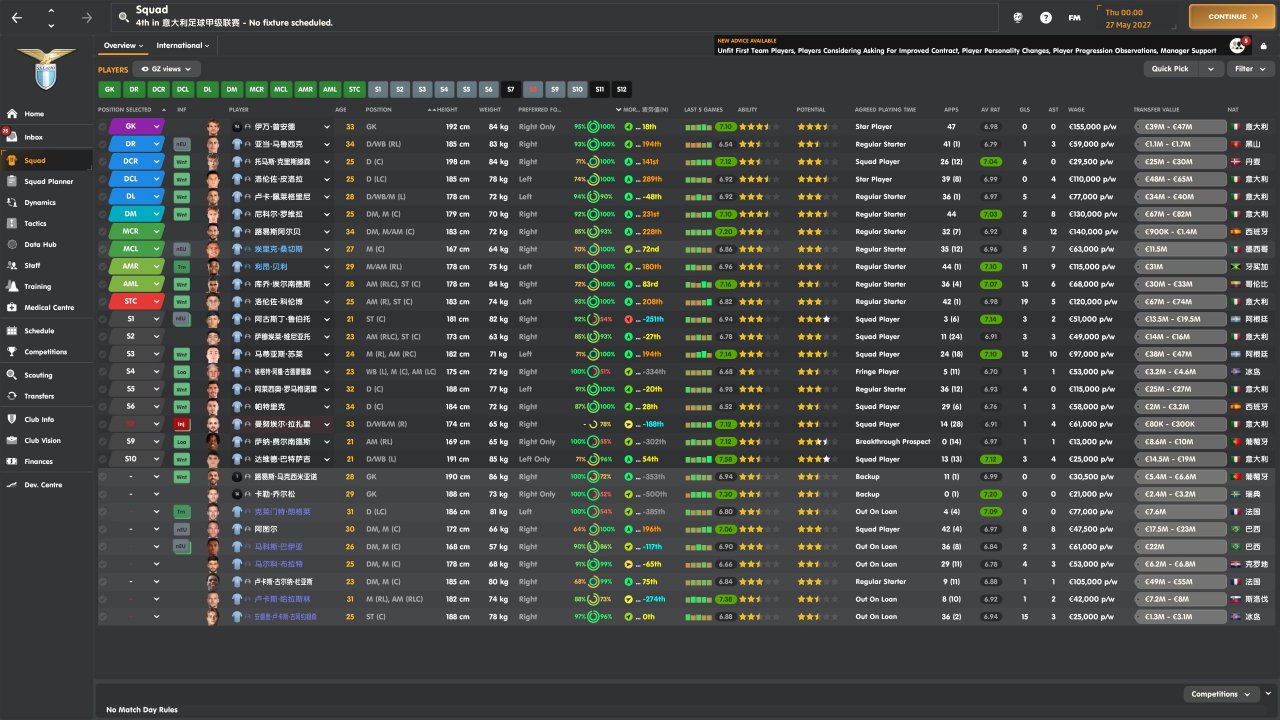Viewport: 1280px width, 720px height.
Task: Select the STC position tab
Action: [x=355, y=89]
